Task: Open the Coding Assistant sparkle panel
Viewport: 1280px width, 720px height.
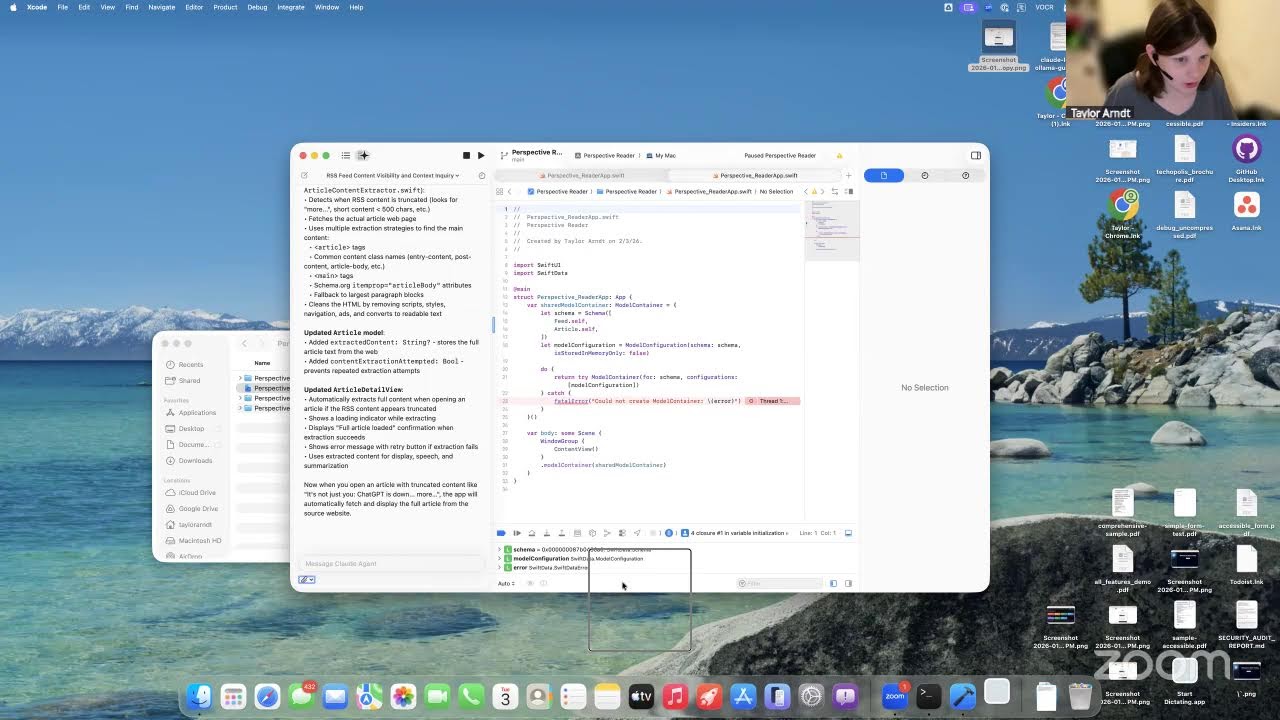Action: click(x=363, y=155)
